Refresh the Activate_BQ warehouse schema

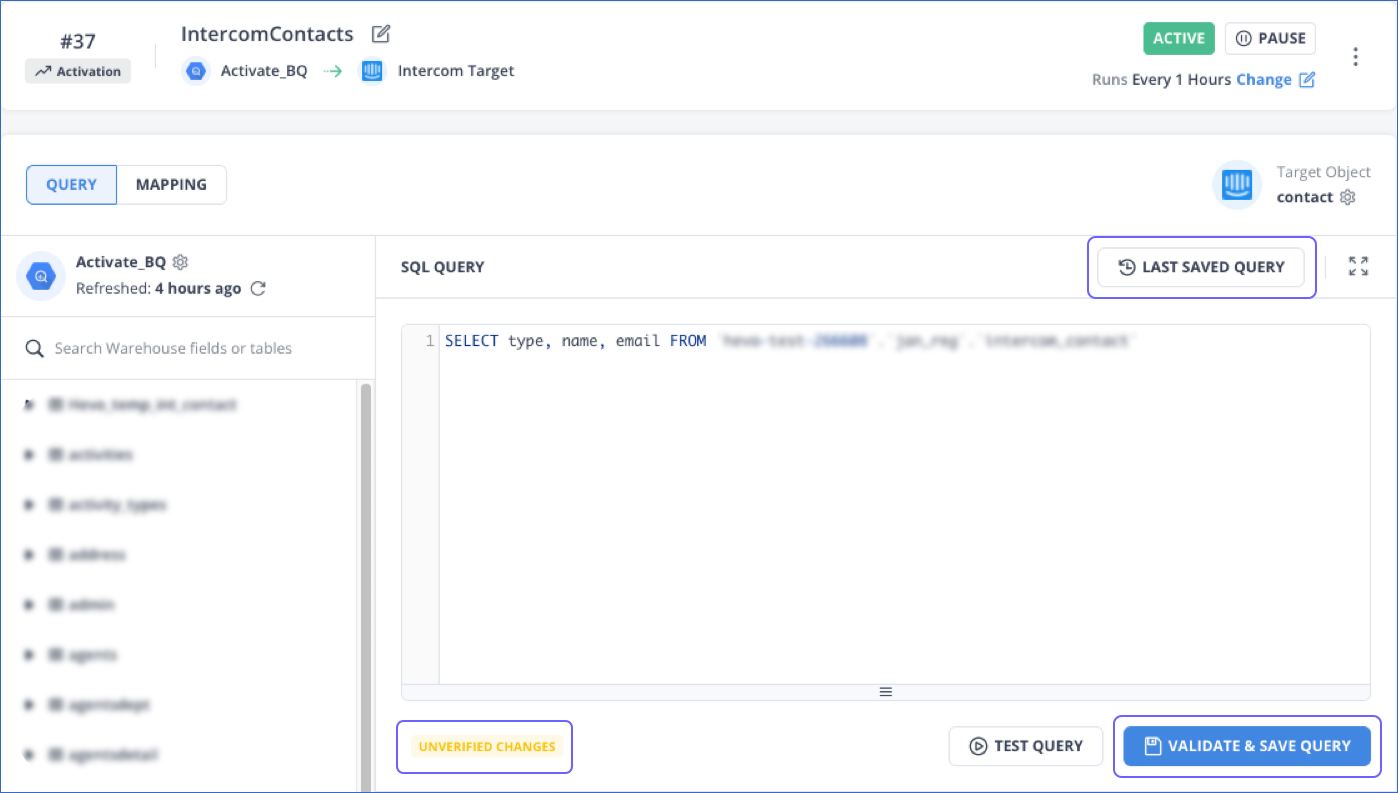pos(257,287)
